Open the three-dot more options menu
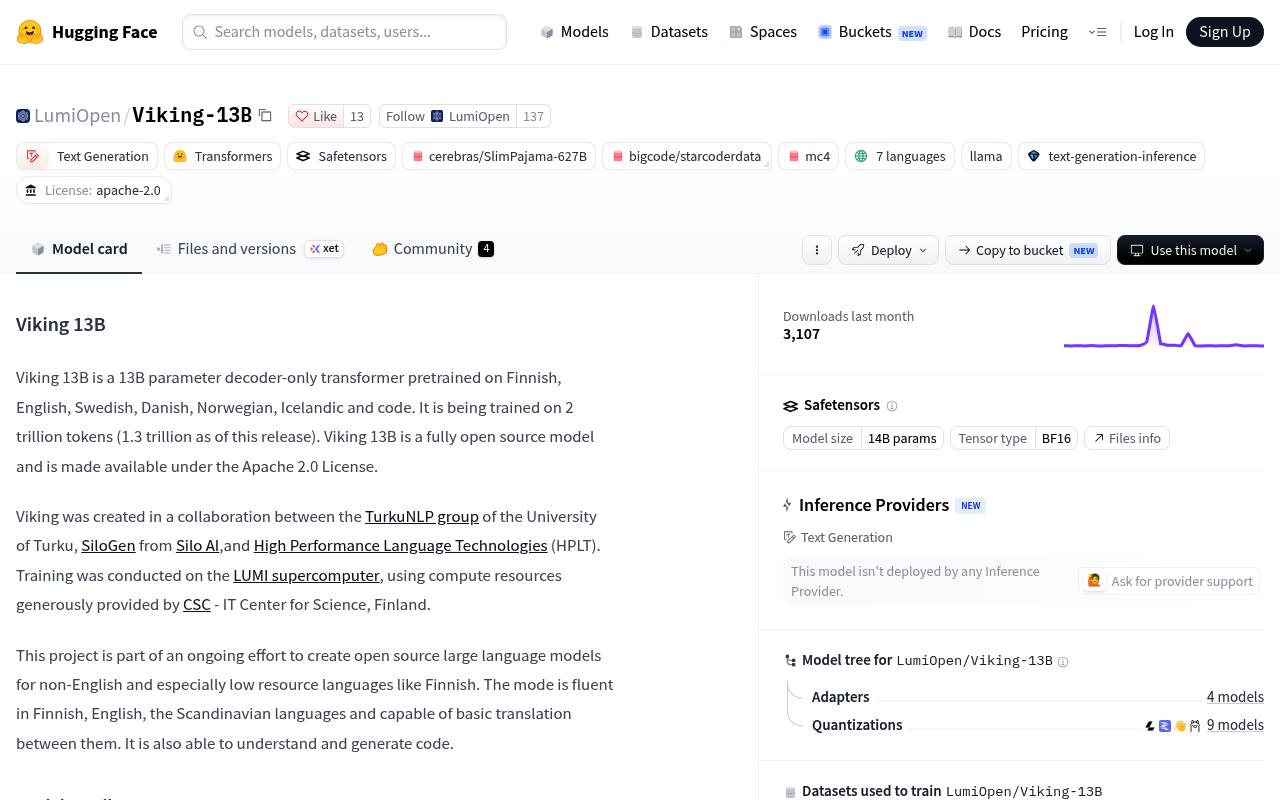 click(817, 250)
